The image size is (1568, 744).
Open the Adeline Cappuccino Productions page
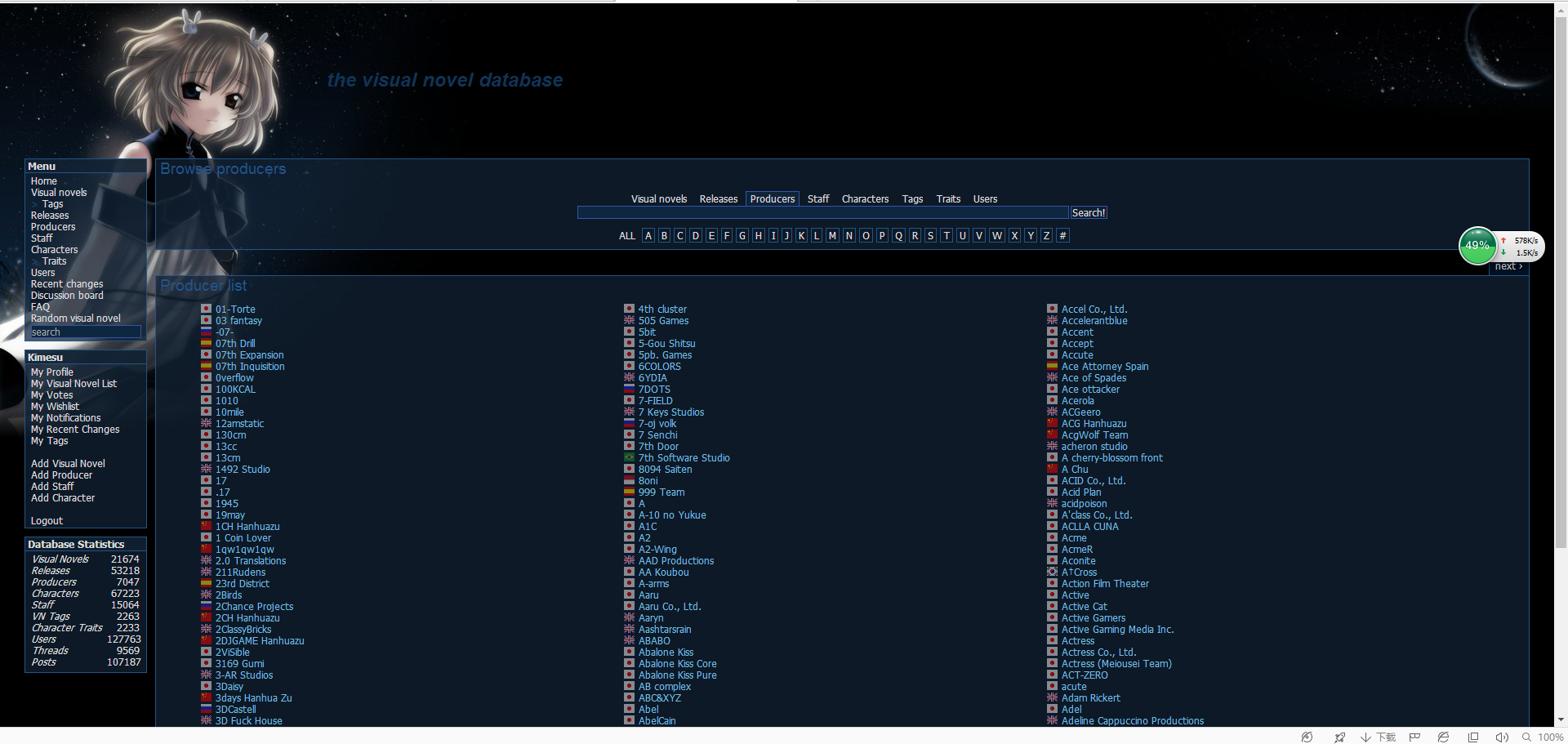click(x=1132, y=720)
